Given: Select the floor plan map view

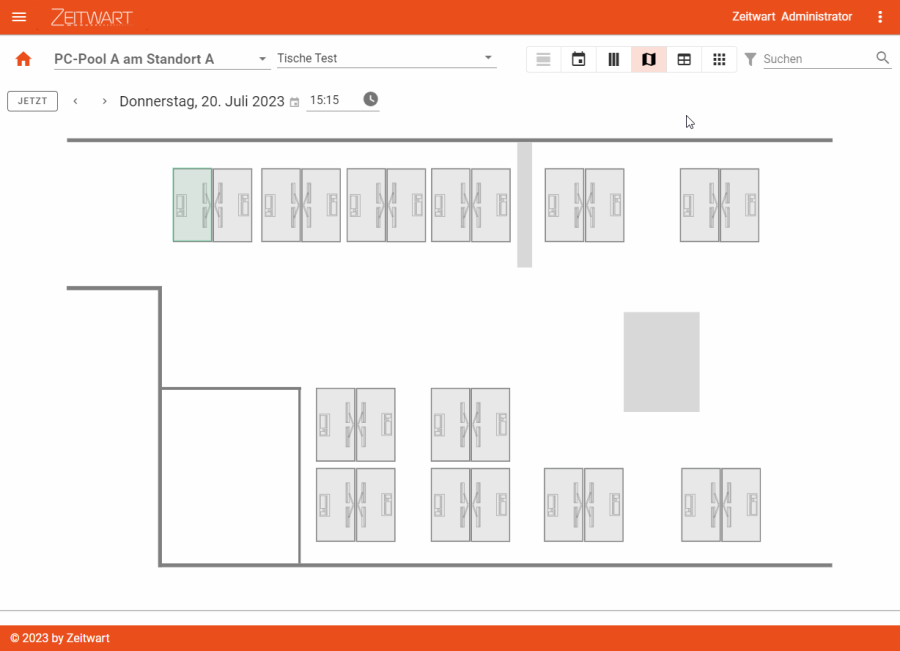Looking at the screenshot, I should pos(649,60).
